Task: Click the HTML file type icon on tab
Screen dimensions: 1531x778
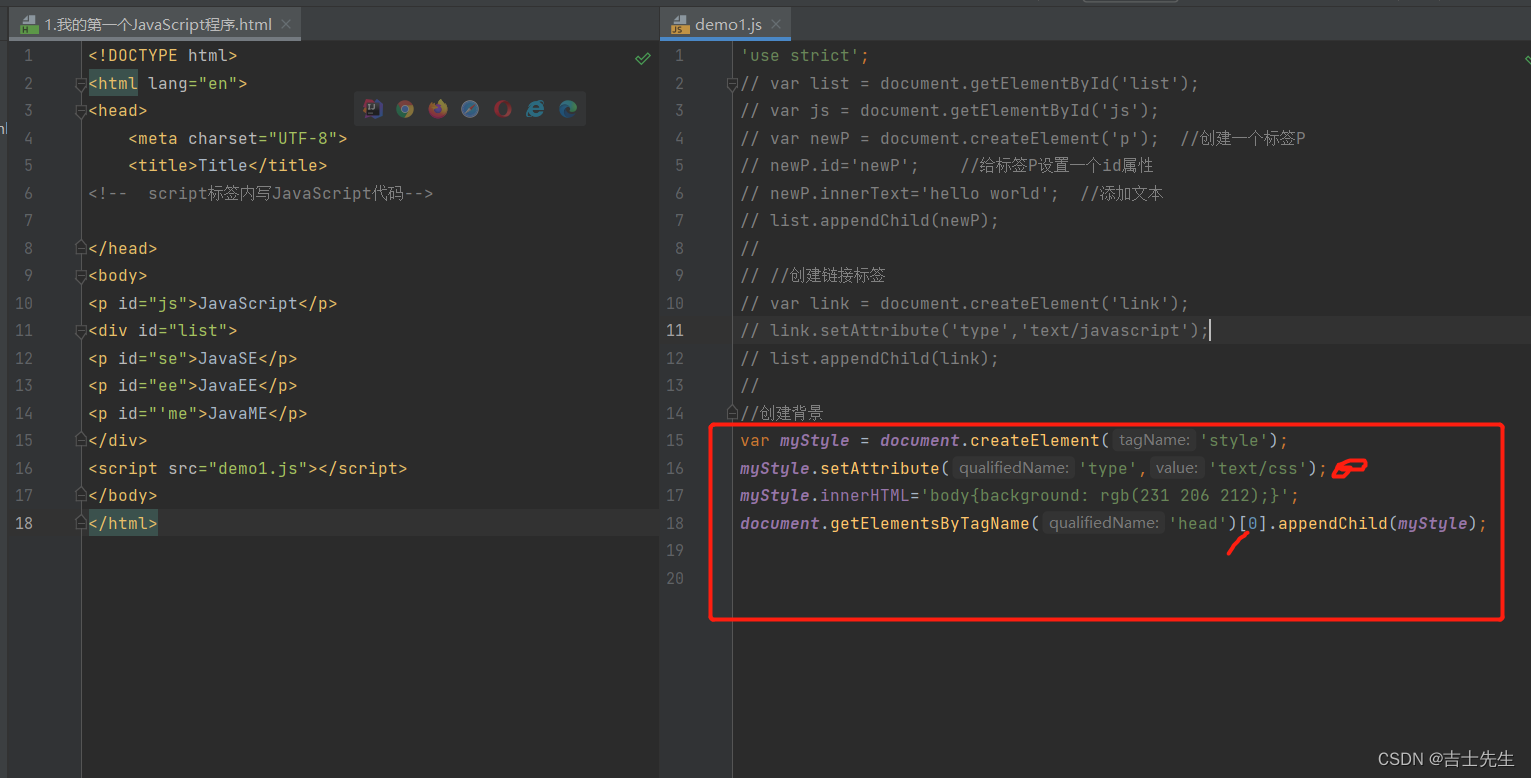Action: pos(30,25)
